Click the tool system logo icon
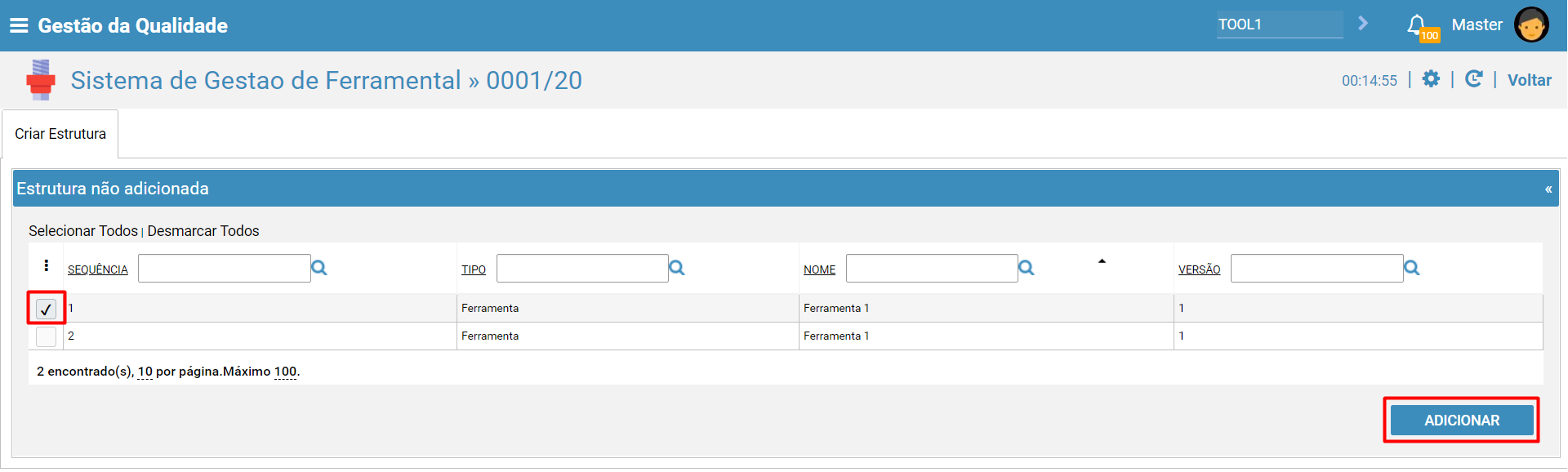 (x=40, y=79)
